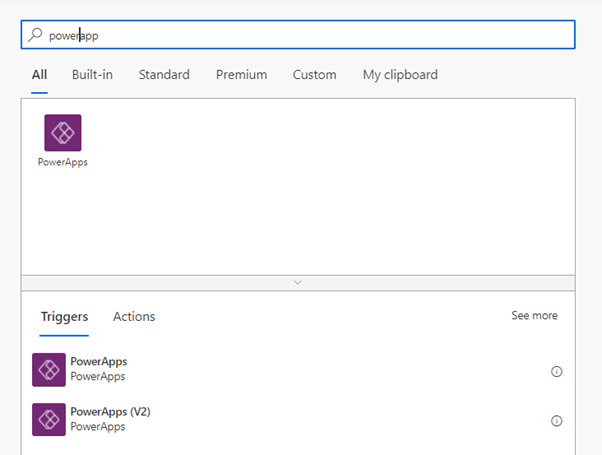602x455 pixels.
Task: Open the Premium connectors tab
Action: 241,74
